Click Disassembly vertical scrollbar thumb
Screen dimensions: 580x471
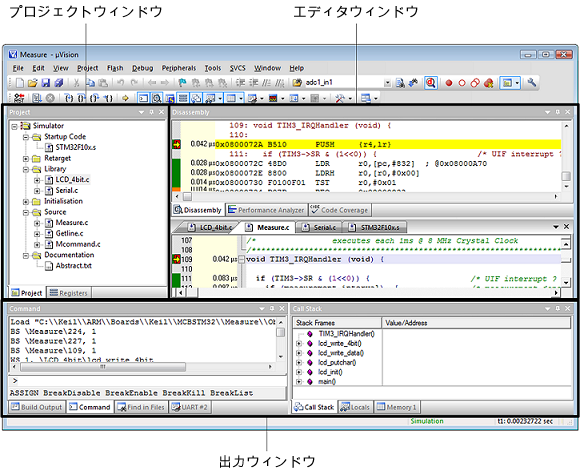[566, 176]
